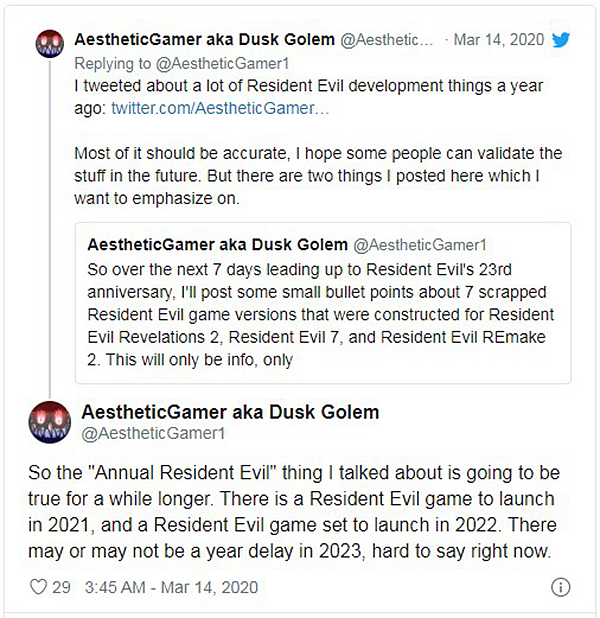Click the like count number 29

click(62, 587)
